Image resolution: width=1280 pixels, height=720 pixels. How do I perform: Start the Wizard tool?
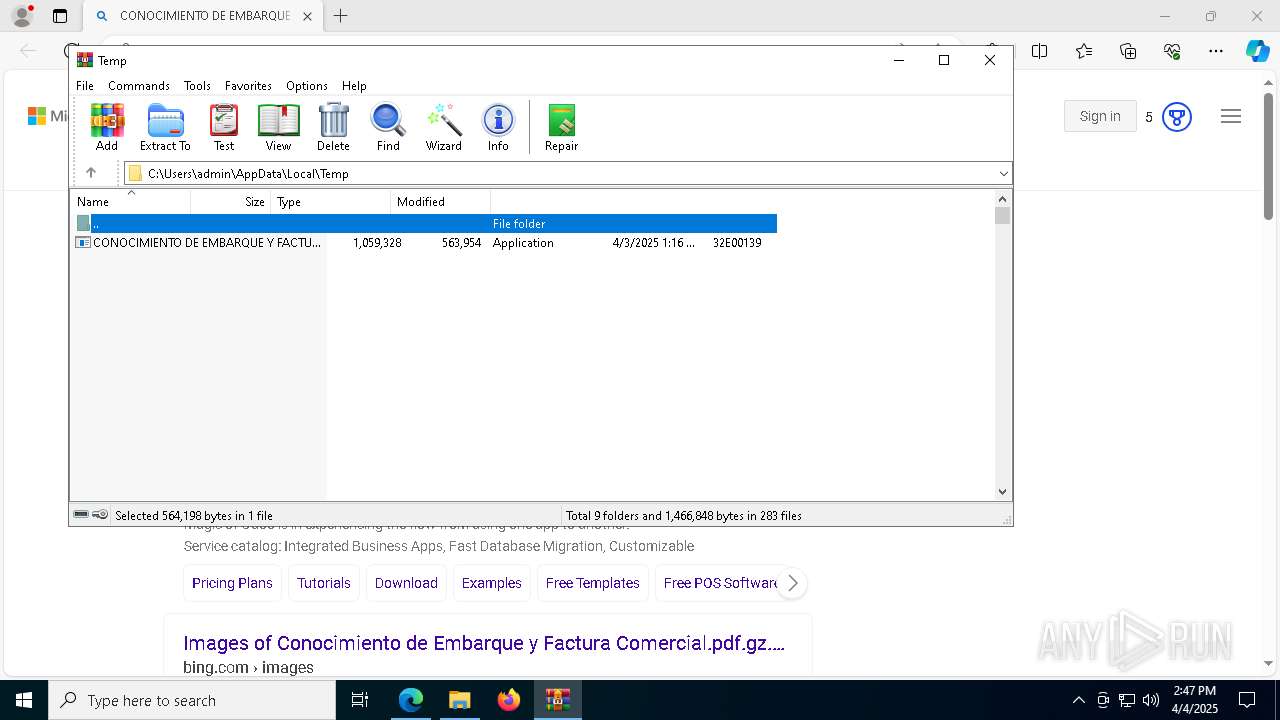[443, 127]
